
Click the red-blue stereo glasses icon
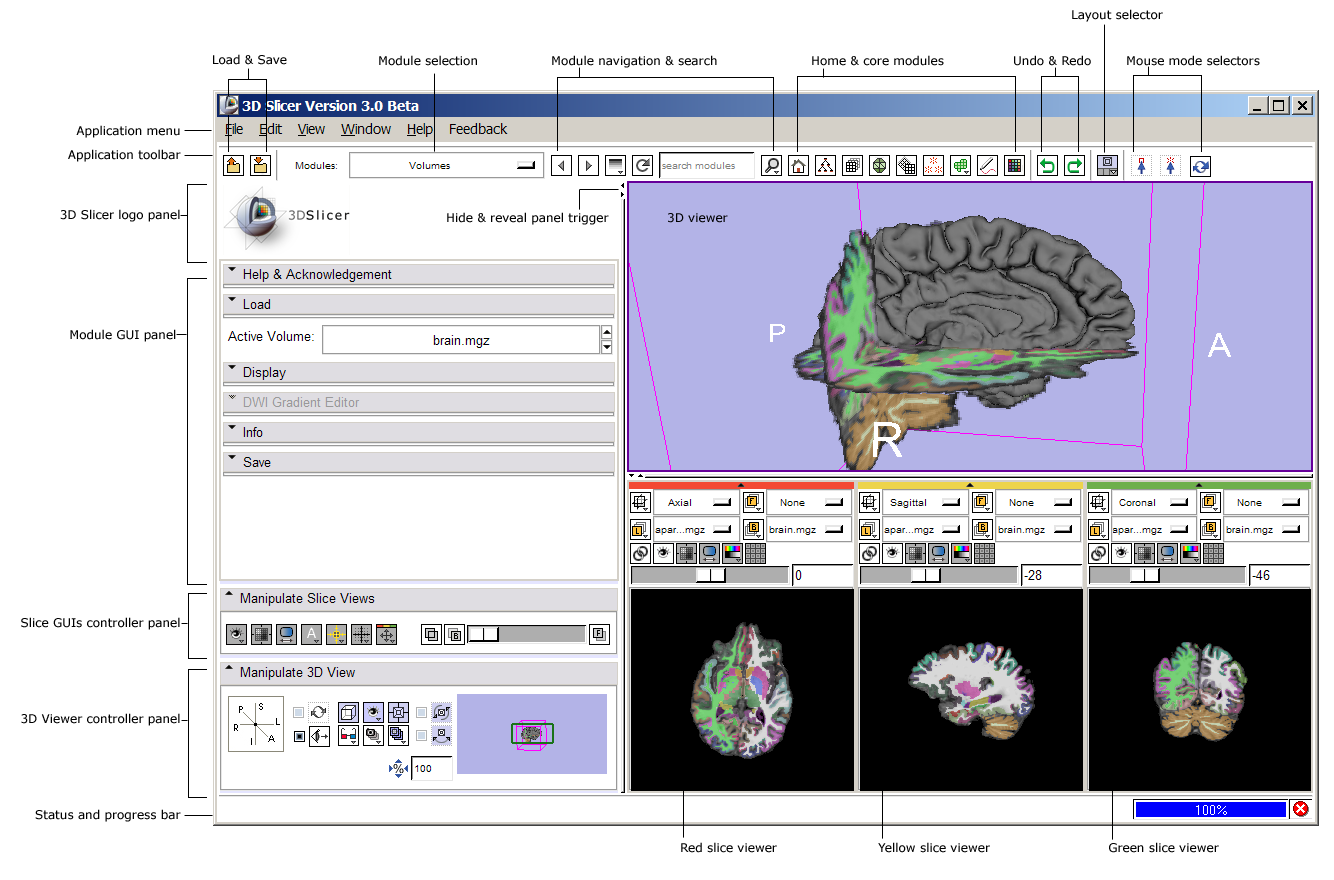[349, 736]
